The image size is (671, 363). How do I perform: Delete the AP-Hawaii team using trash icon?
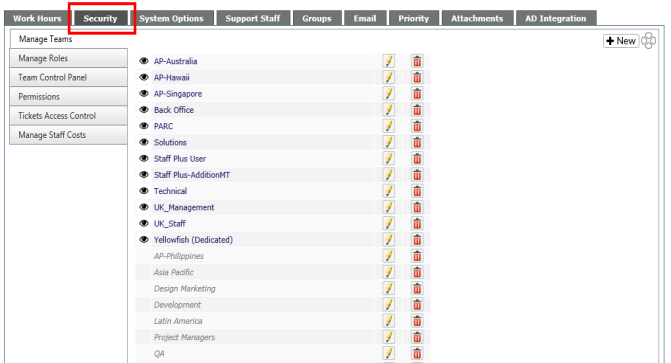pos(417,77)
